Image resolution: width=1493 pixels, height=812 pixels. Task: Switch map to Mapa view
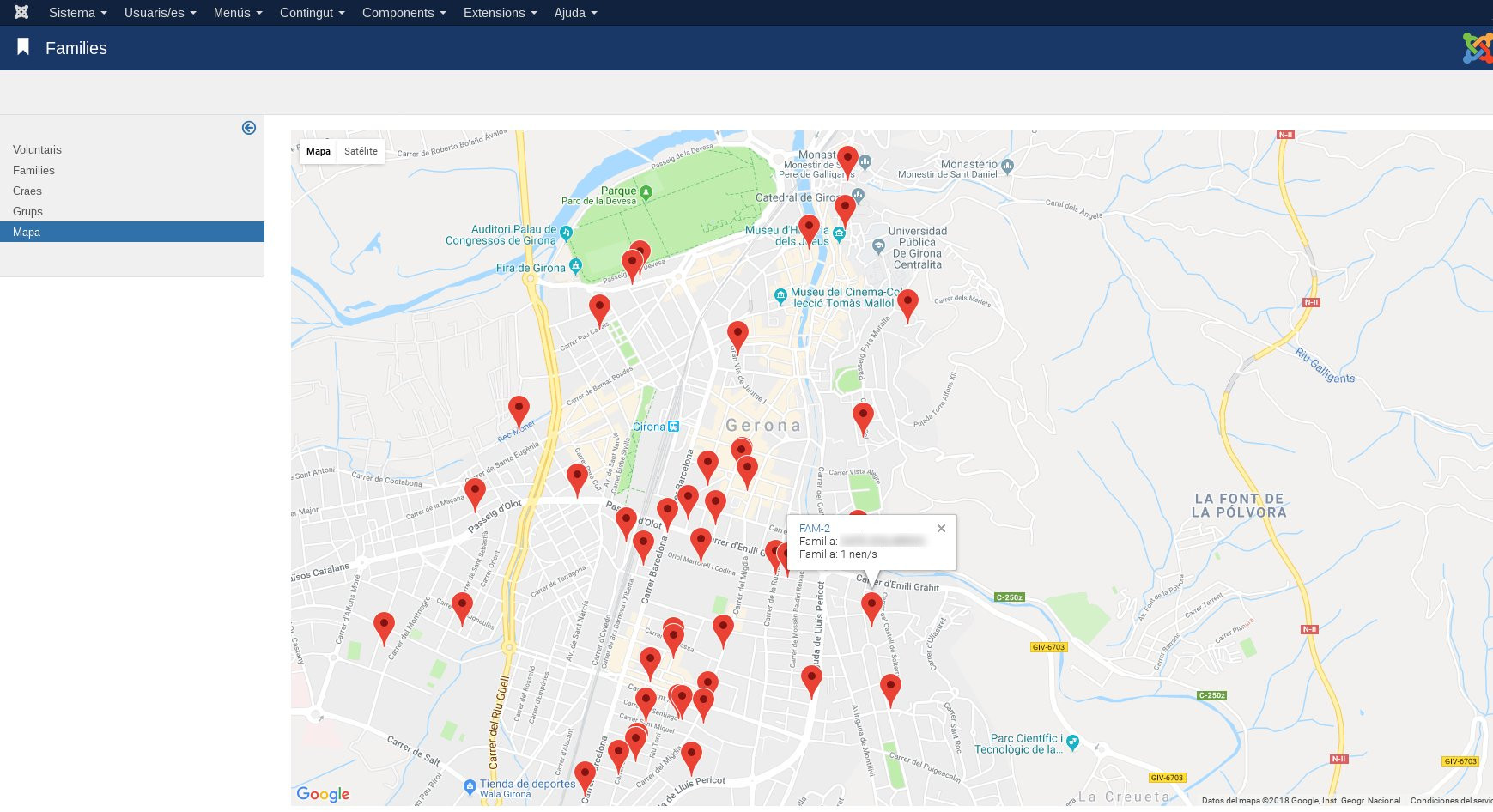[319, 151]
